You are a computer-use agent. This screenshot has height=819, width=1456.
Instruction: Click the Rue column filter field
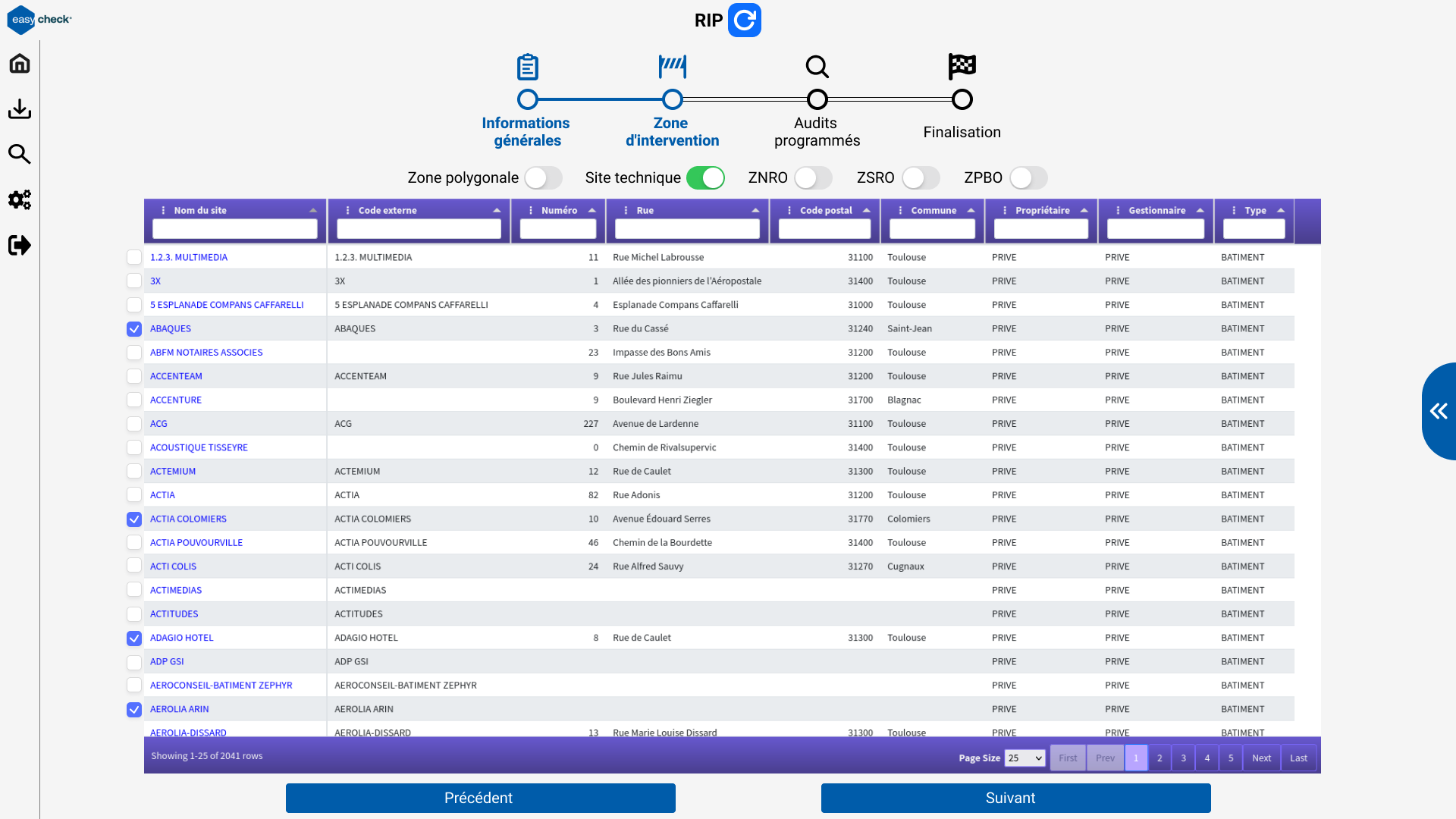point(687,229)
